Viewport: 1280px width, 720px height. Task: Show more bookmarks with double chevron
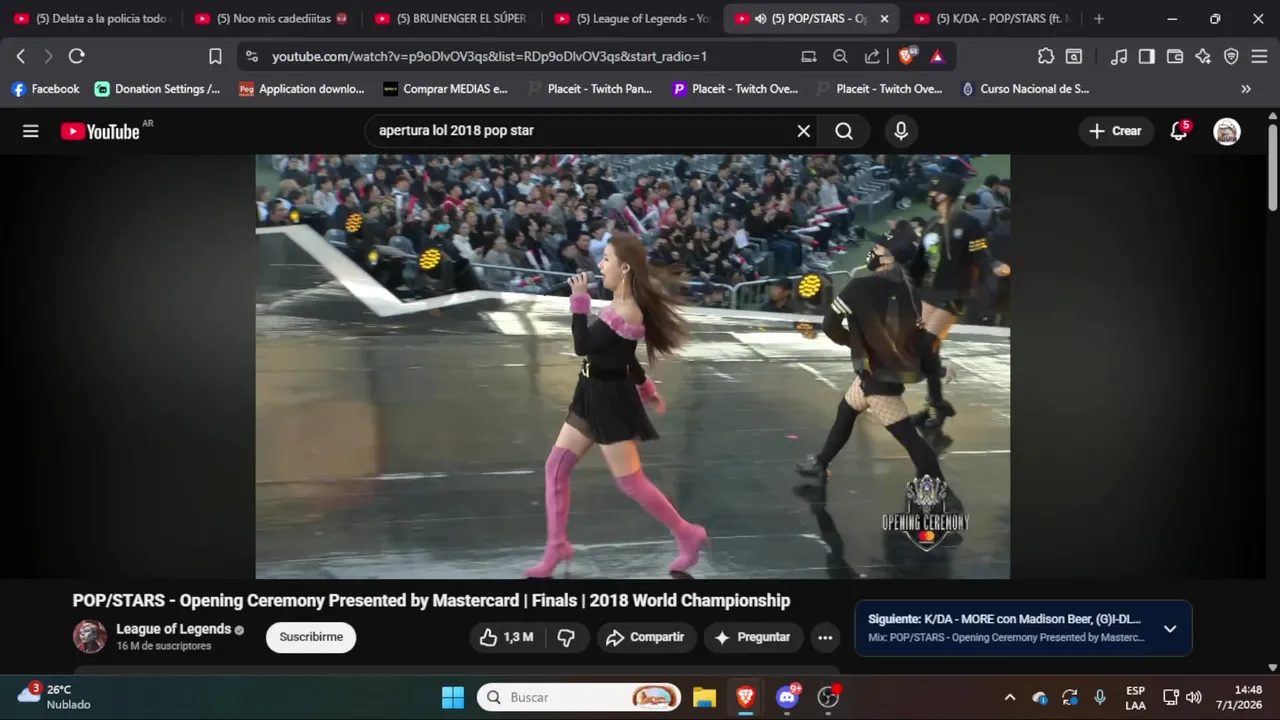click(x=1245, y=89)
